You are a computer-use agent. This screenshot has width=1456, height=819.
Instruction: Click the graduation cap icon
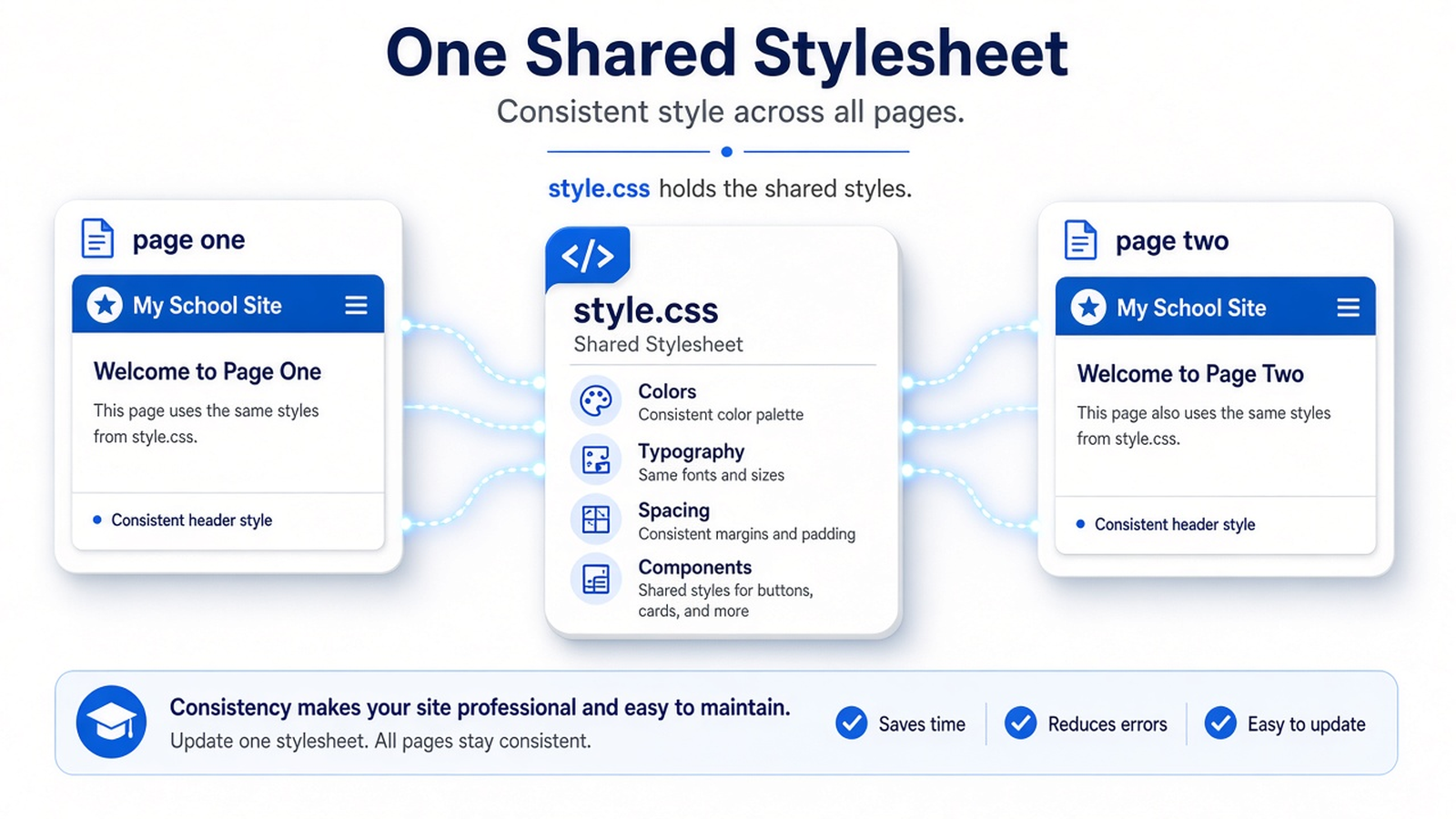(111, 723)
